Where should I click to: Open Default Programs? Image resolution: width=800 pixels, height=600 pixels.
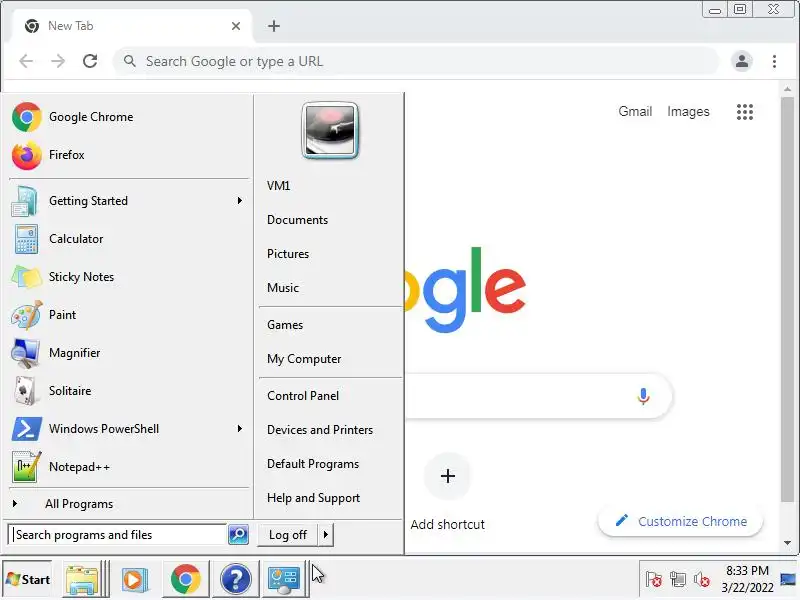[x=313, y=464]
